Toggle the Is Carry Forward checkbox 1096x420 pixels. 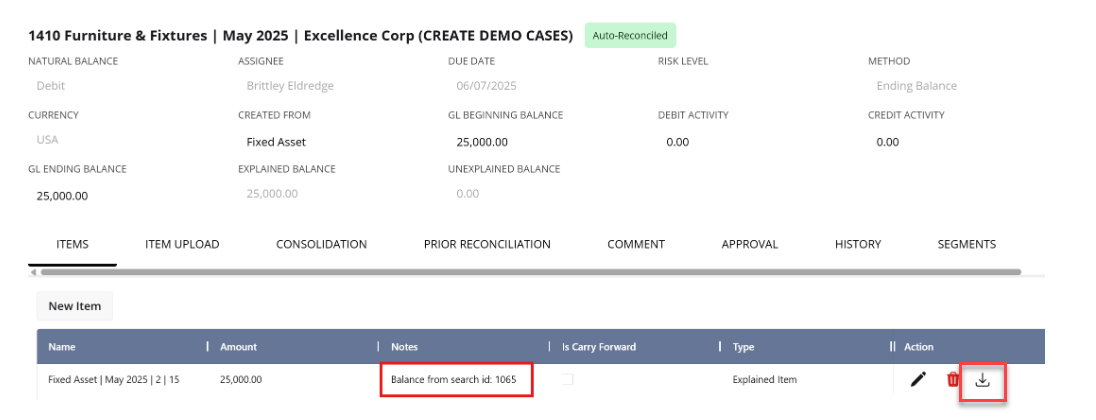(x=568, y=379)
